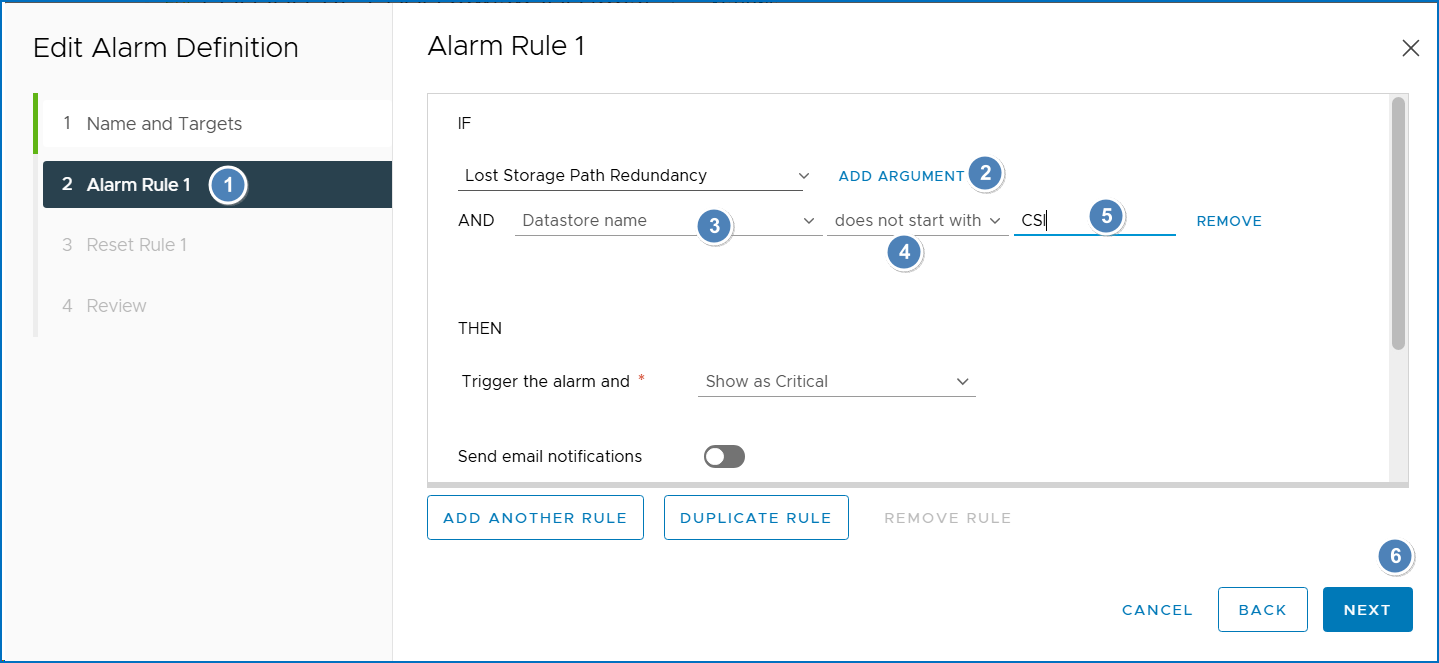Click the NEXT button
The height and width of the screenshot is (663, 1439).
(1367, 610)
